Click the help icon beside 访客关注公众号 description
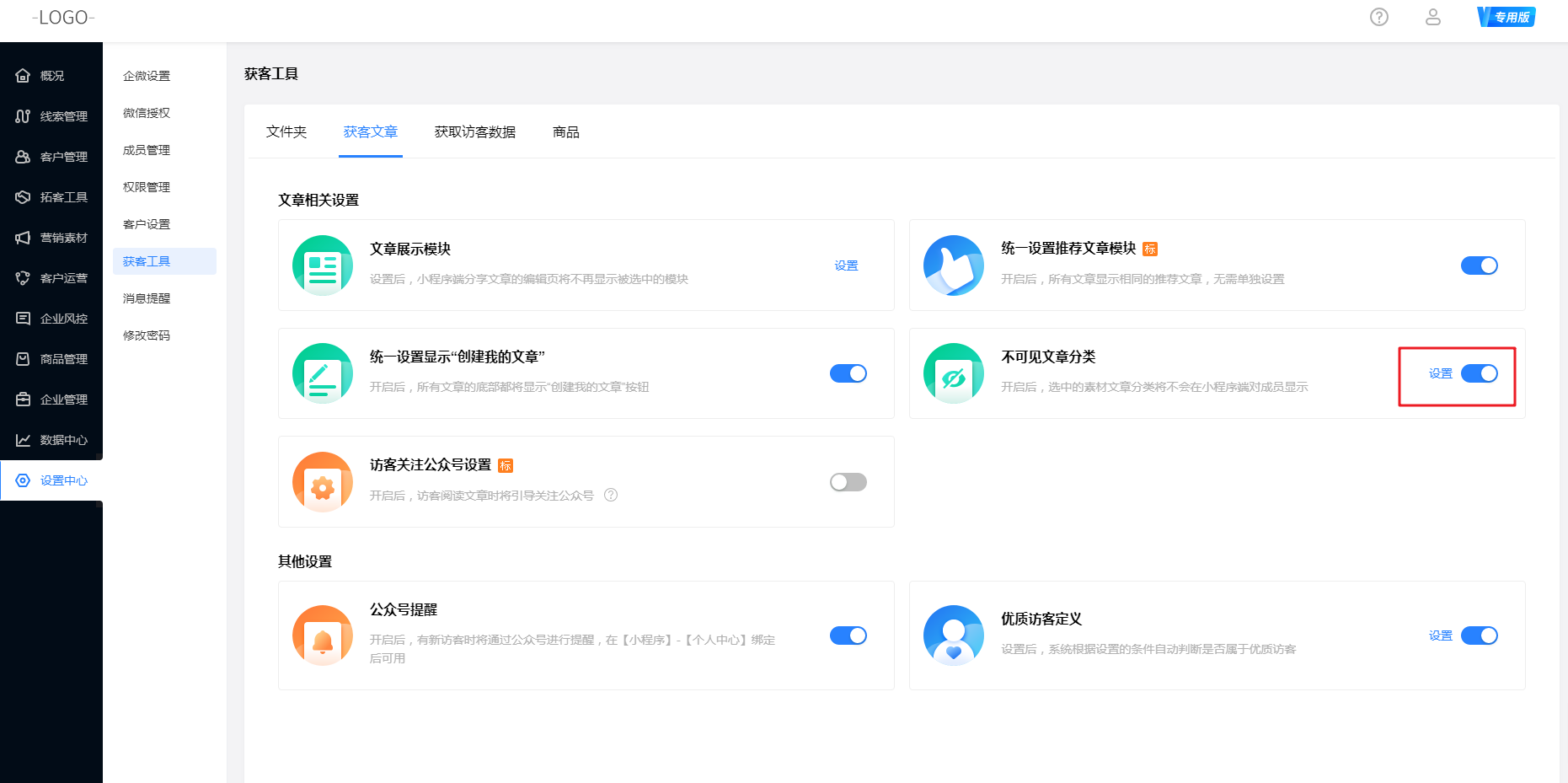 [611, 495]
